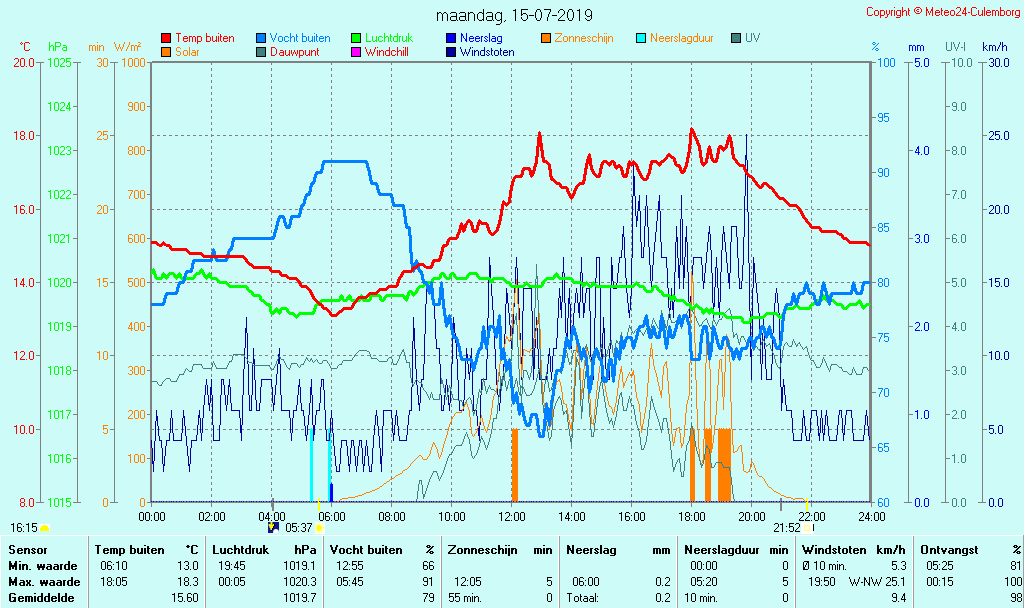This screenshot has height=608, width=1026.
Task: Click the sun icon next to 05:37
Action: (x=319, y=527)
